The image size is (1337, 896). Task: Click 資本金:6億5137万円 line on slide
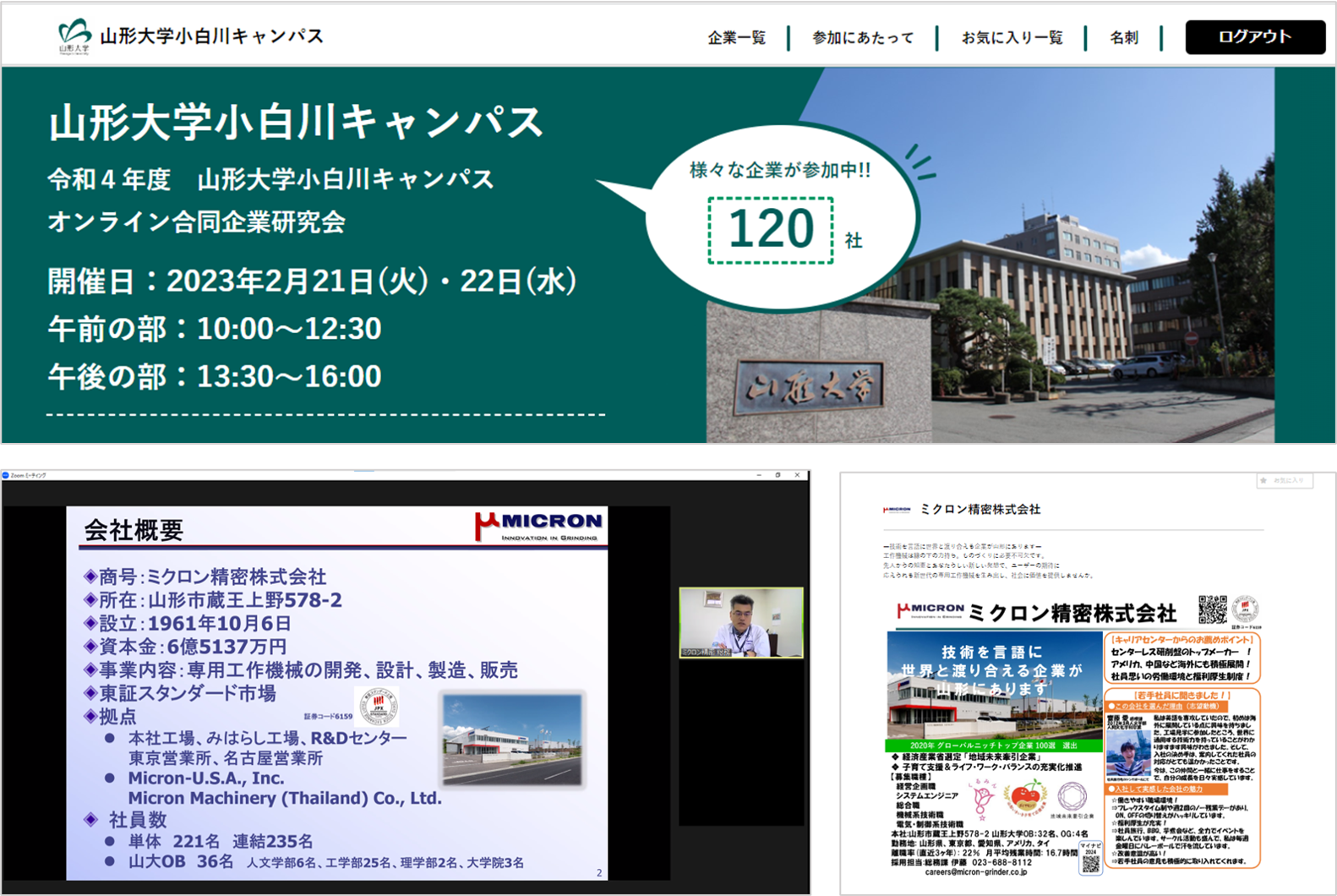tap(185, 647)
